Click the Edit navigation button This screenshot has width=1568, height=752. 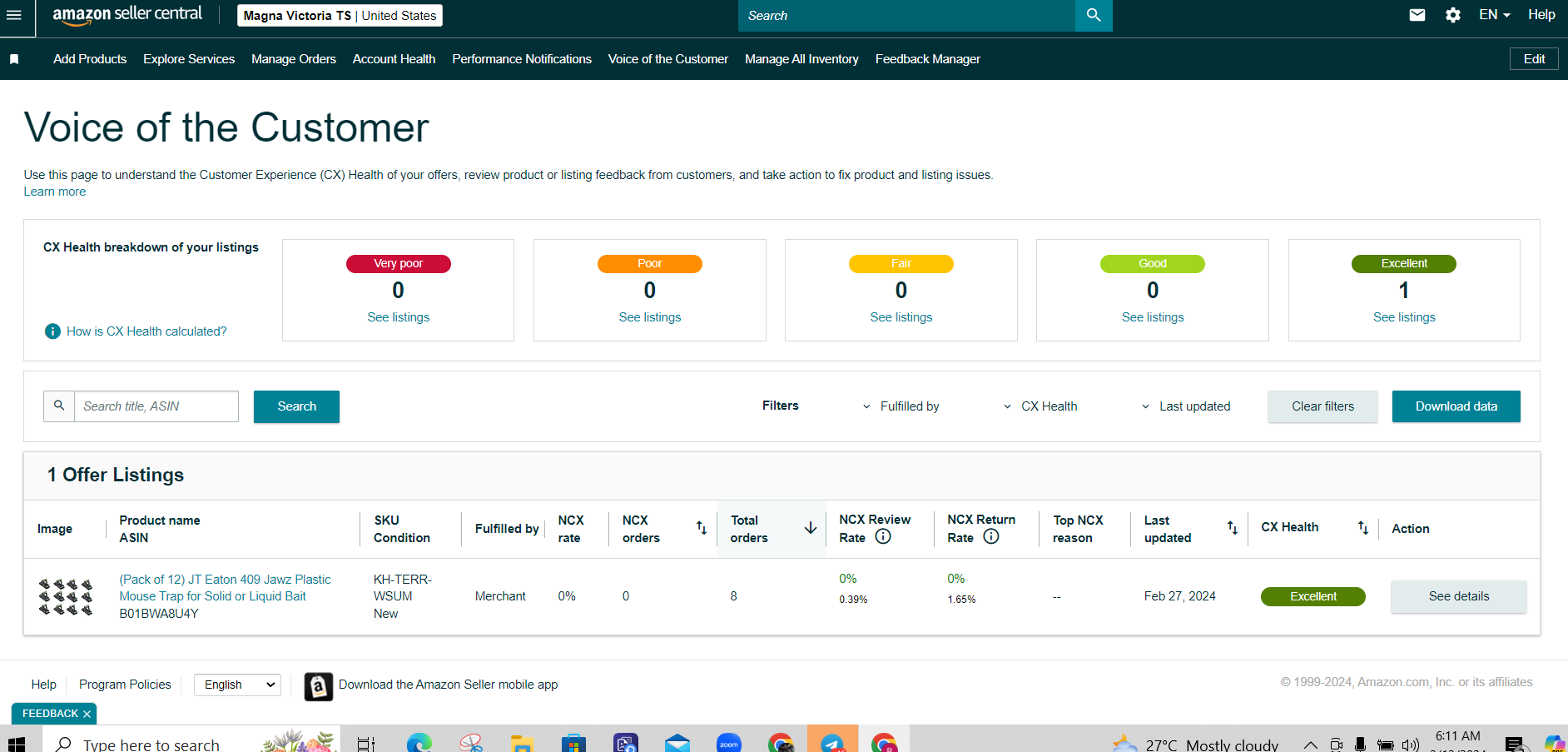pyautogui.click(x=1534, y=59)
